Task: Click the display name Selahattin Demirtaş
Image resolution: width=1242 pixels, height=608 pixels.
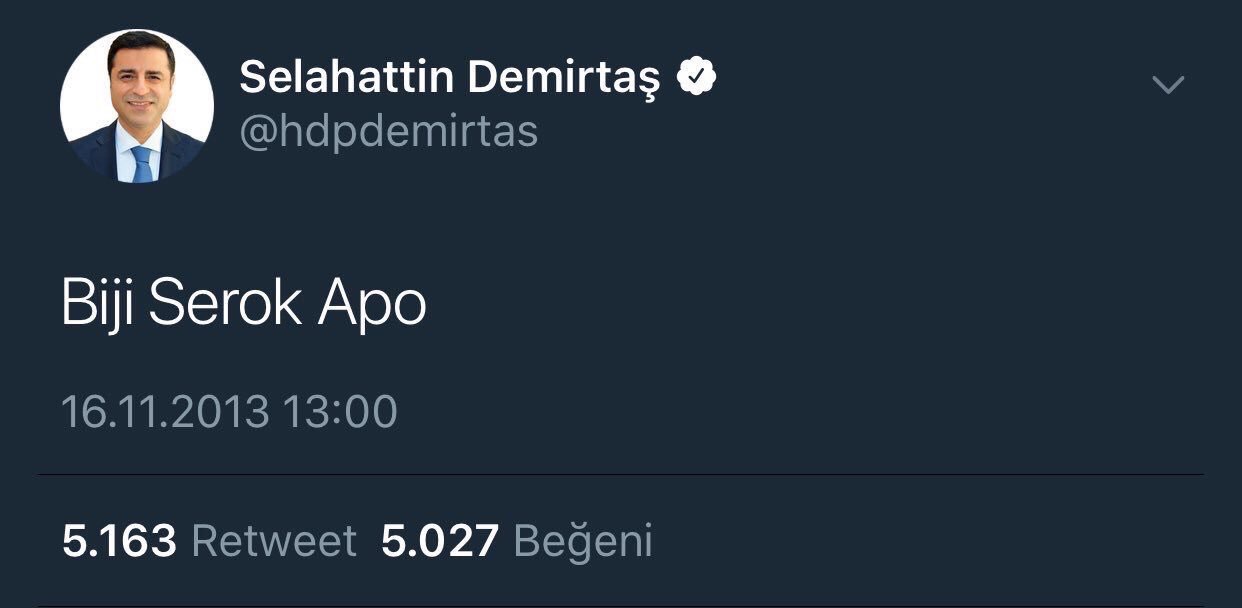Action: point(450,78)
